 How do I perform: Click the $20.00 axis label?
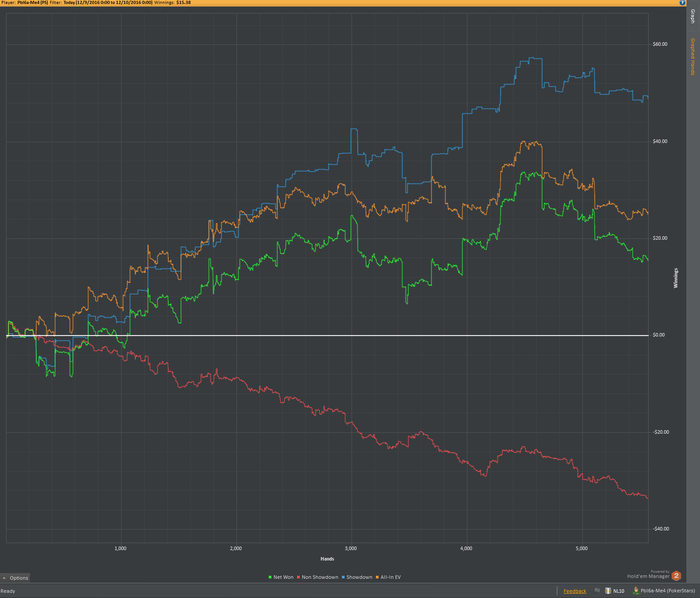660,238
